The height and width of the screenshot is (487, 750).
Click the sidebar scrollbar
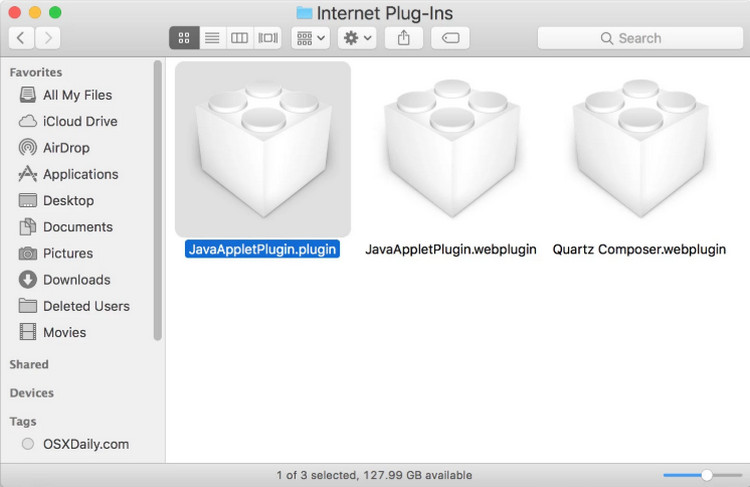157,200
